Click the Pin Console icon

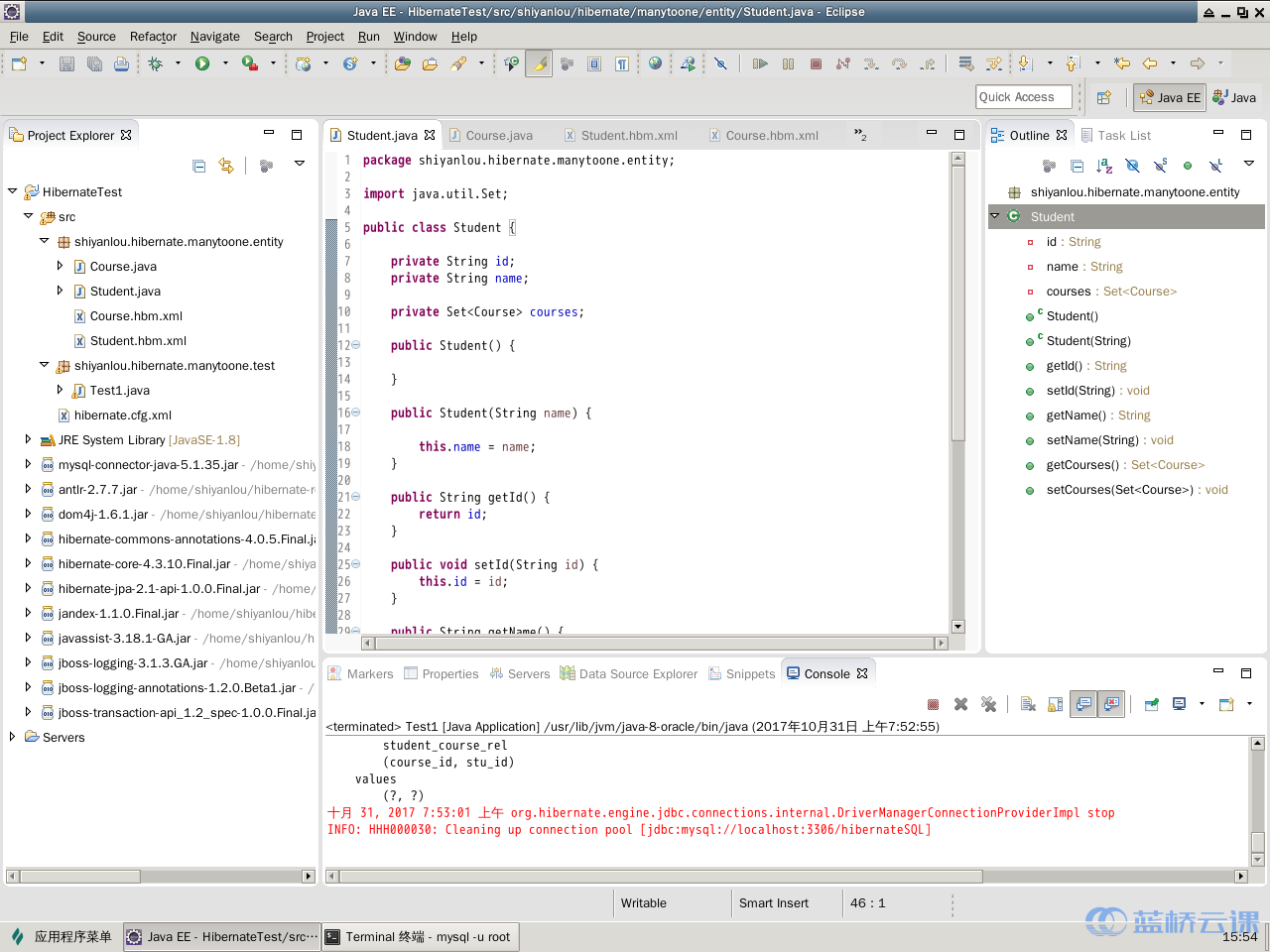1151,704
